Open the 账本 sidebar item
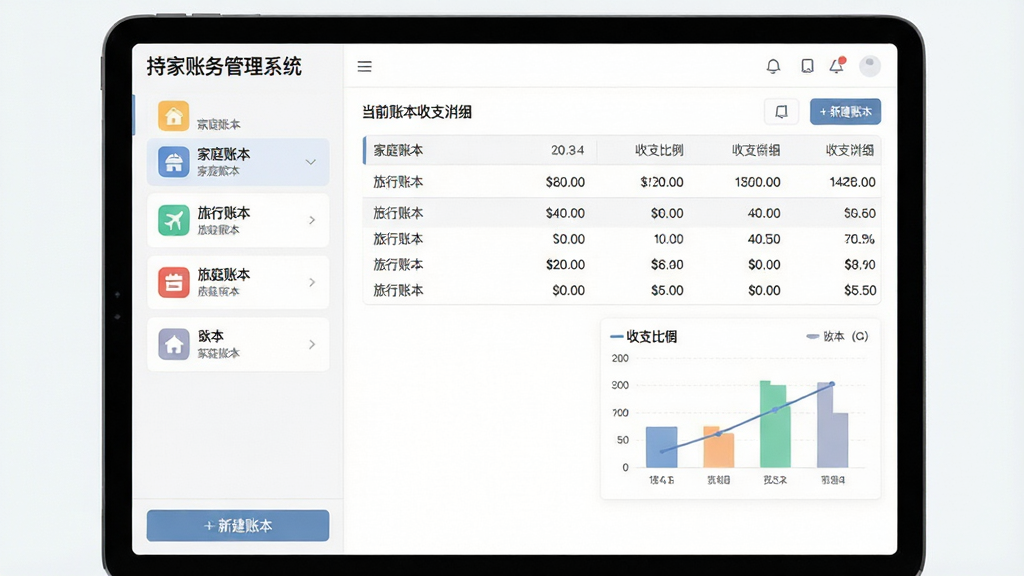Image resolution: width=1024 pixels, height=576 pixels. pyautogui.click(x=238, y=344)
